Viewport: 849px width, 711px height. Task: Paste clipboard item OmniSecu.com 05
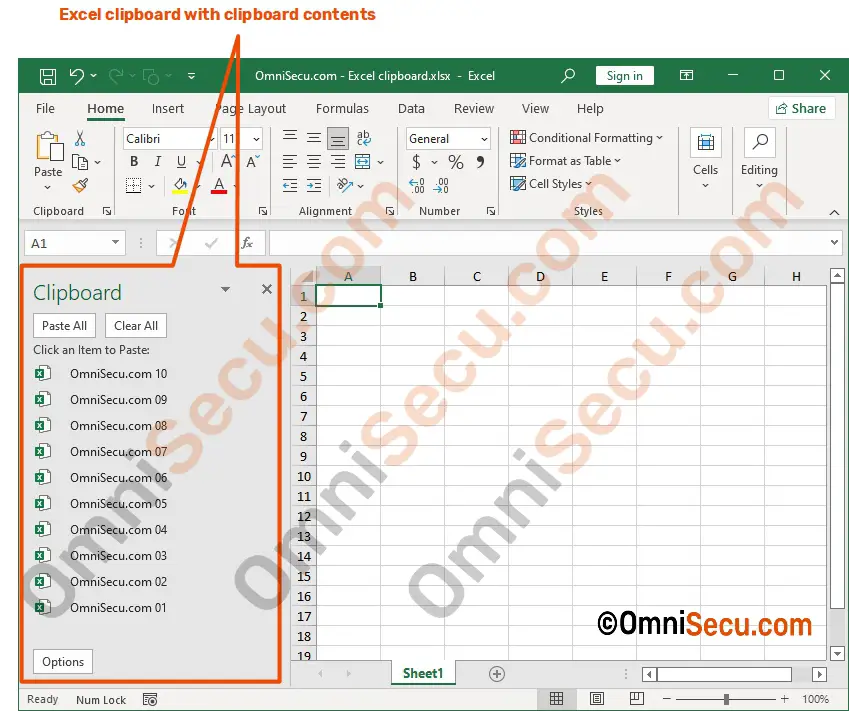[118, 504]
